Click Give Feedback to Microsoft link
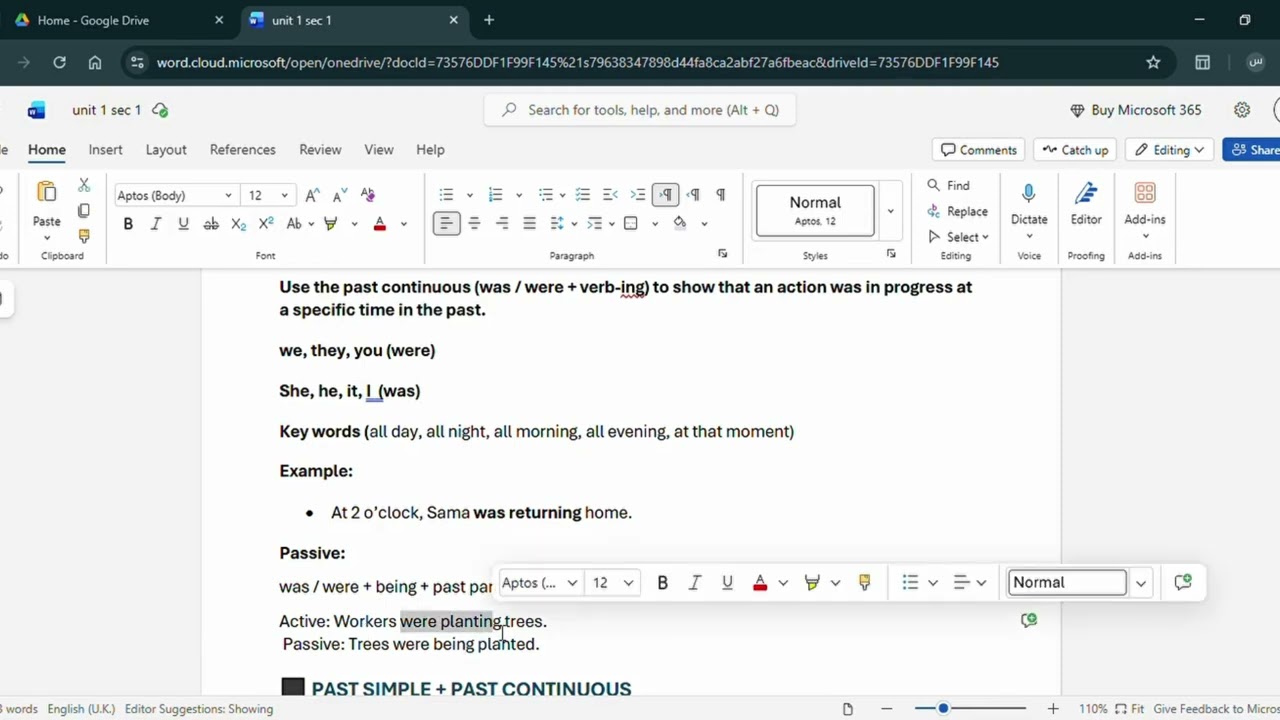1280x720 pixels. click(x=1216, y=709)
